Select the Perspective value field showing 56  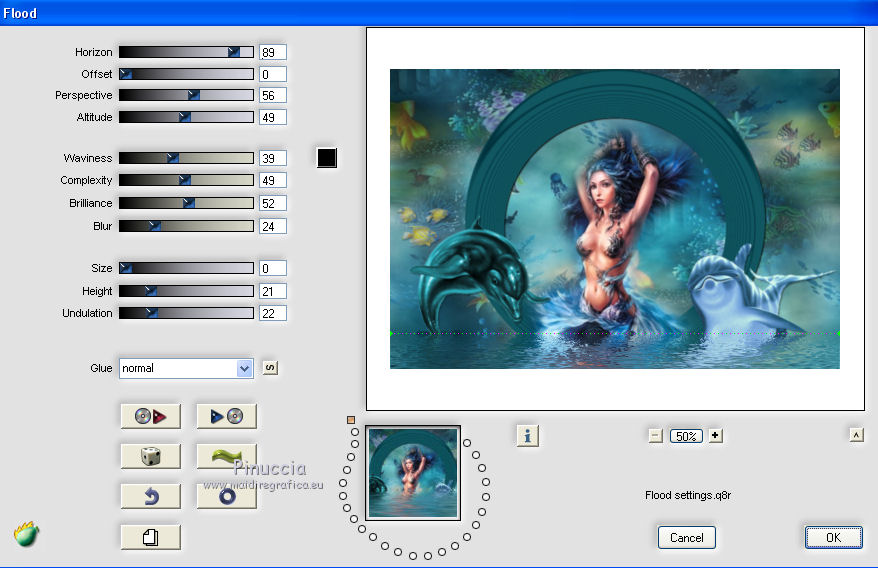pyautogui.click(x=273, y=95)
